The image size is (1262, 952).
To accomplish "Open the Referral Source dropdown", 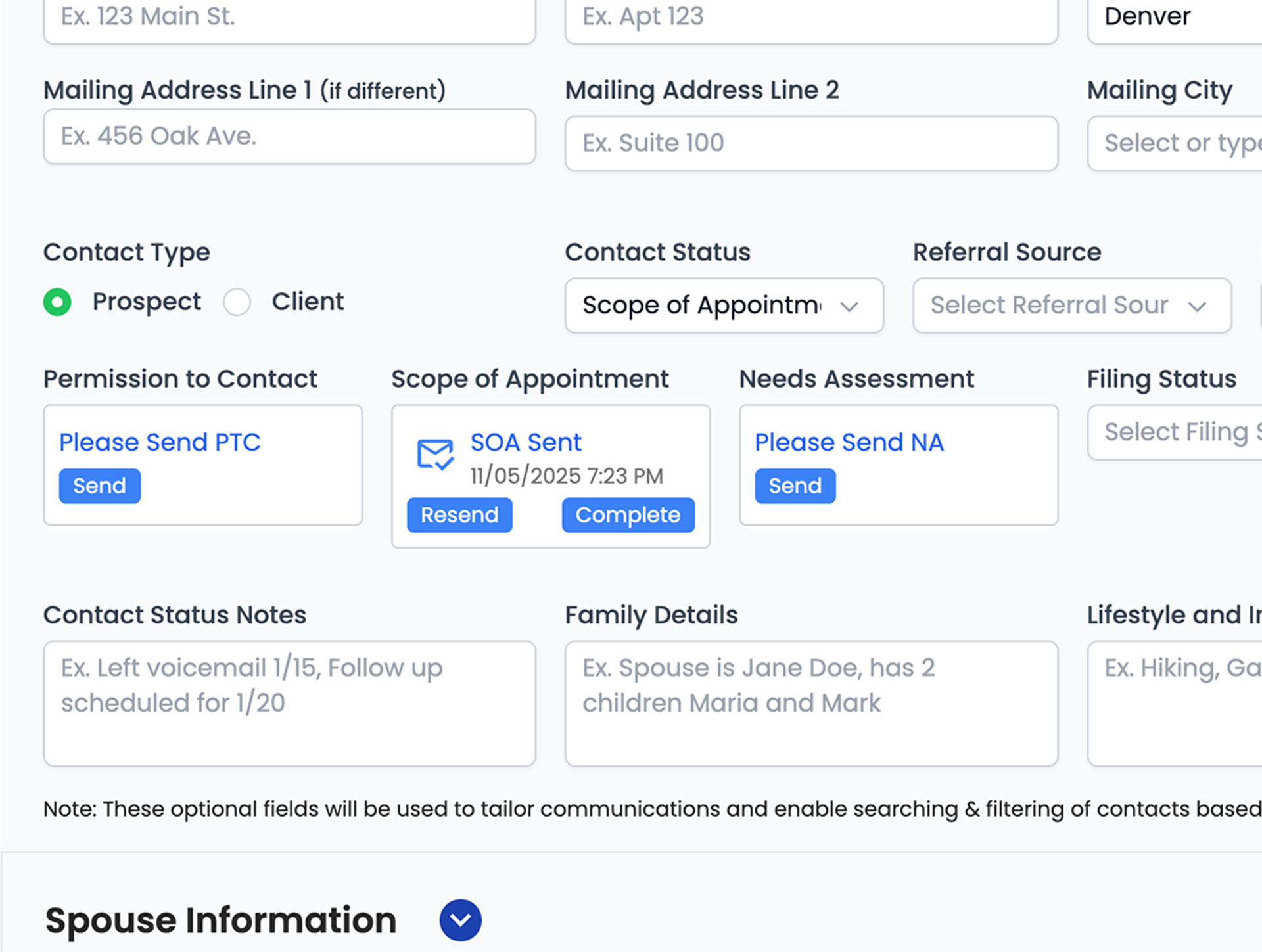I will click(x=1071, y=306).
